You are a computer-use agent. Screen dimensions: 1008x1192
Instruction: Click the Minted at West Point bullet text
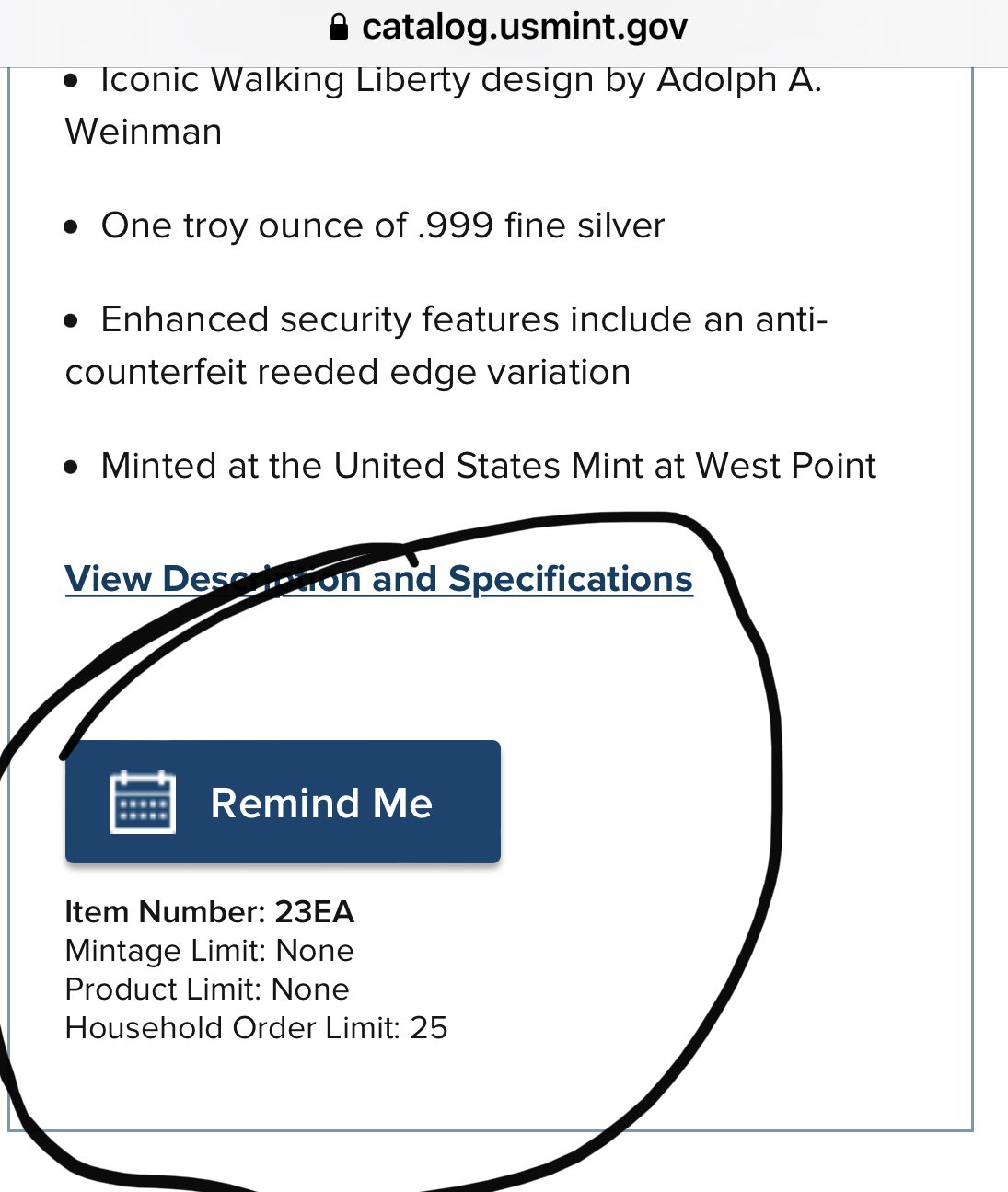coord(488,466)
